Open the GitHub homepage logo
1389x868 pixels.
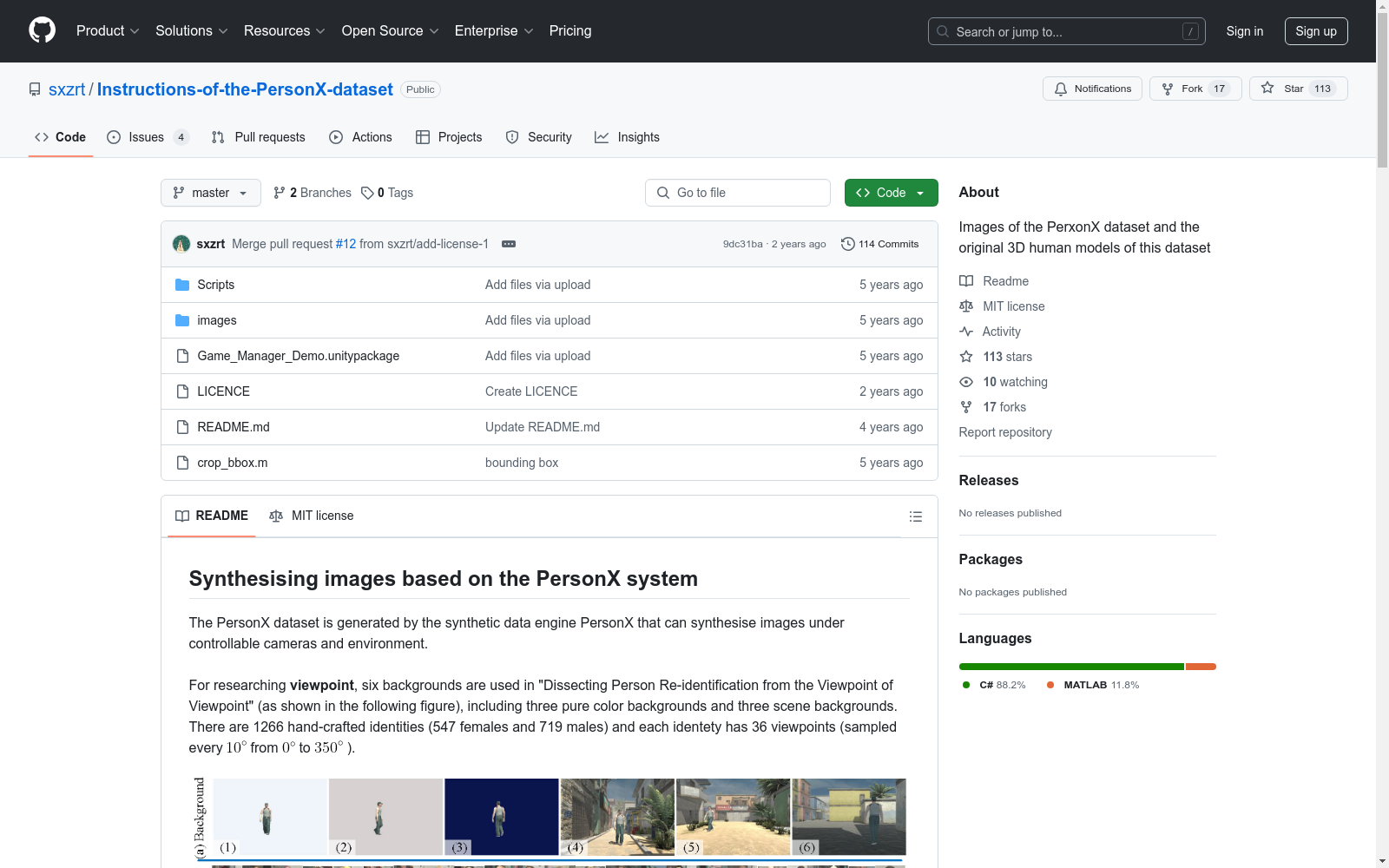(42, 30)
